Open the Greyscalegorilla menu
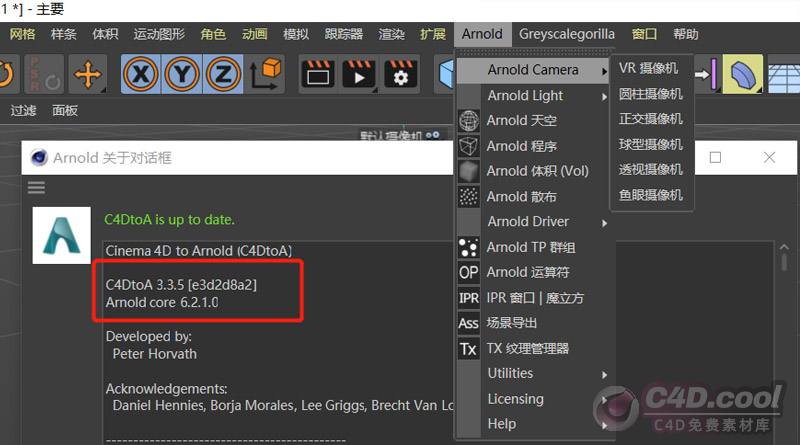This screenshot has height=445, width=800. click(x=567, y=34)
